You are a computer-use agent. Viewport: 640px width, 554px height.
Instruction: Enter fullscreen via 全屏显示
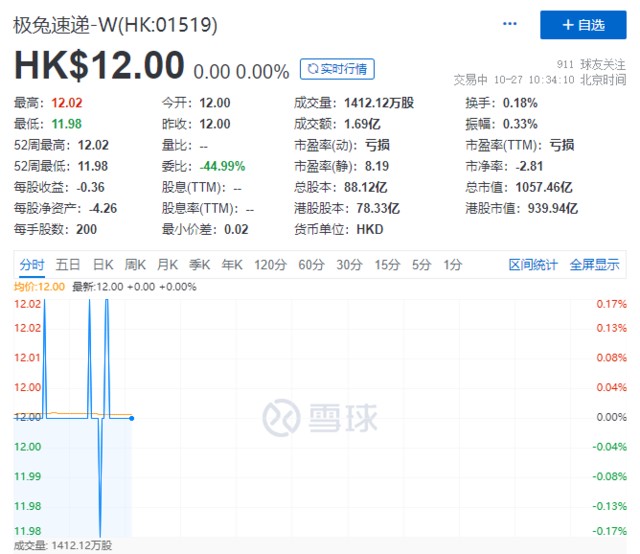pos(595,265)
